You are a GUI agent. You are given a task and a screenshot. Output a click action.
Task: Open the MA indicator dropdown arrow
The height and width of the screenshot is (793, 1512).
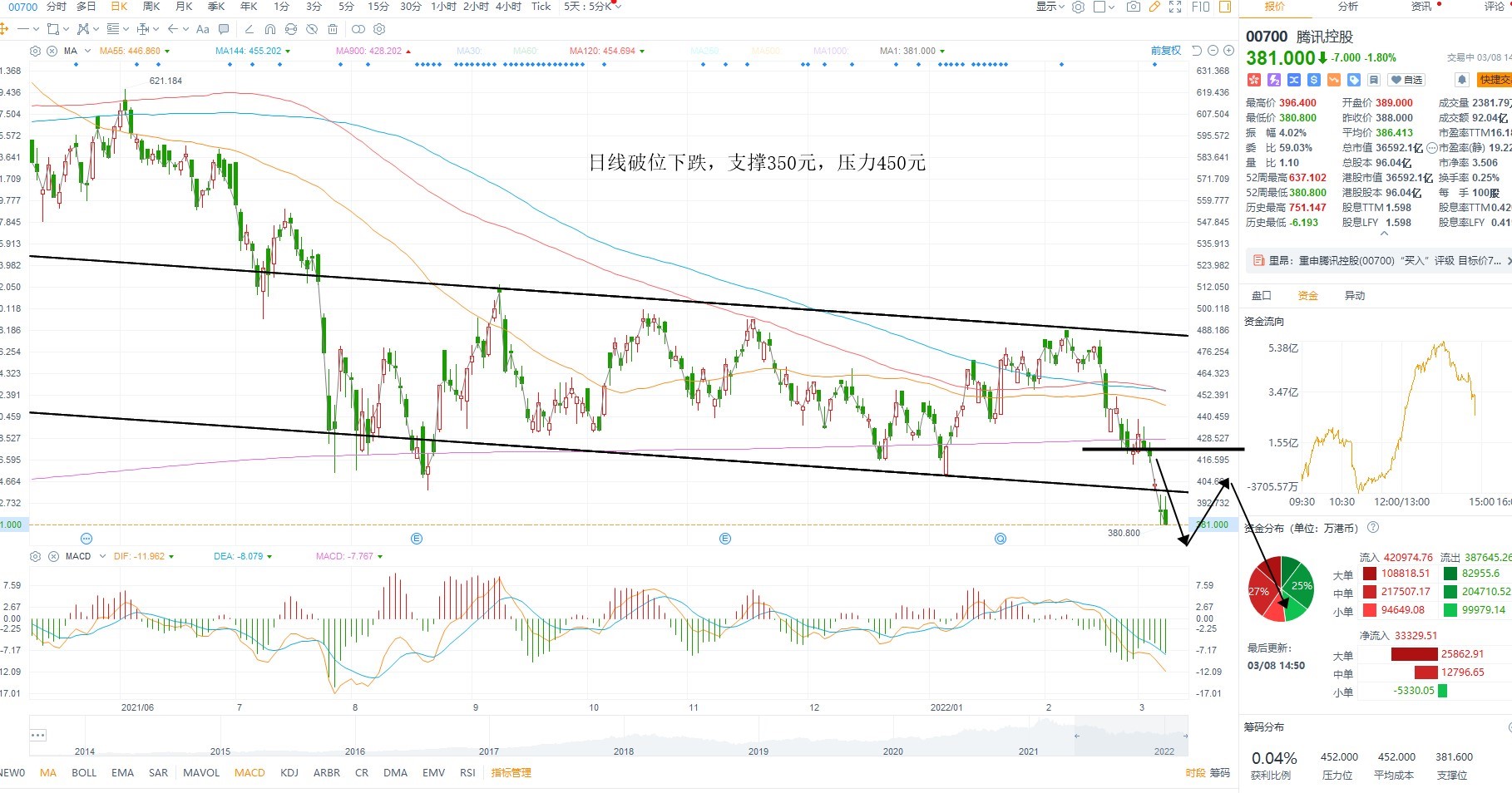[87, 51]
